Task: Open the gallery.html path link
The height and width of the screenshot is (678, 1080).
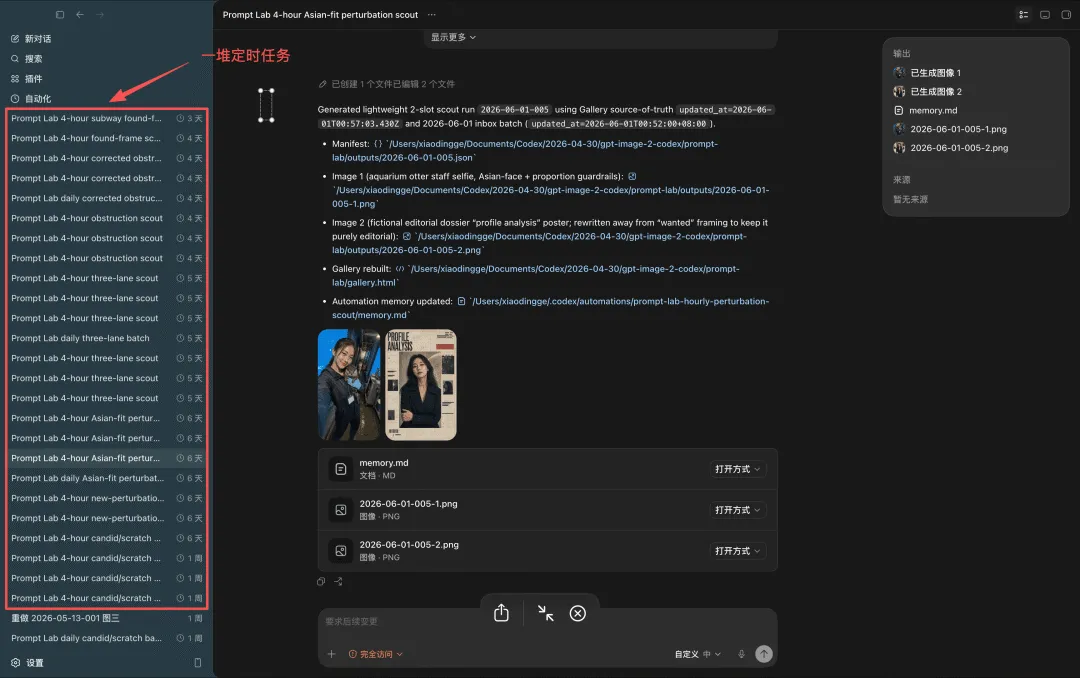Action: 536,276
